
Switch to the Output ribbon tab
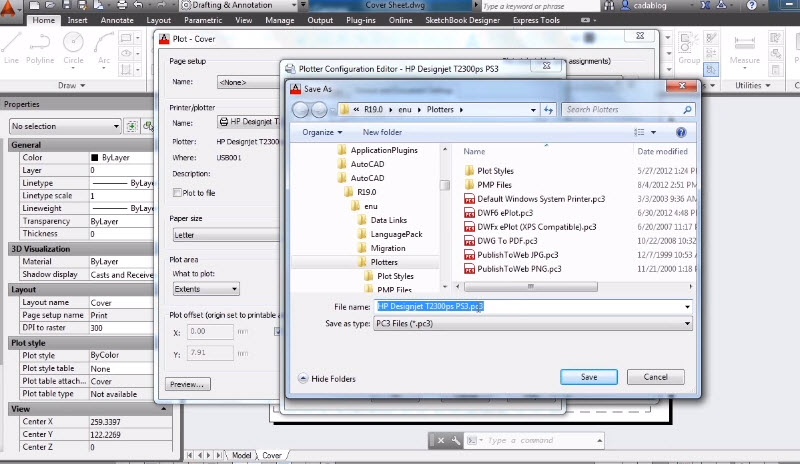click(320, 20)
